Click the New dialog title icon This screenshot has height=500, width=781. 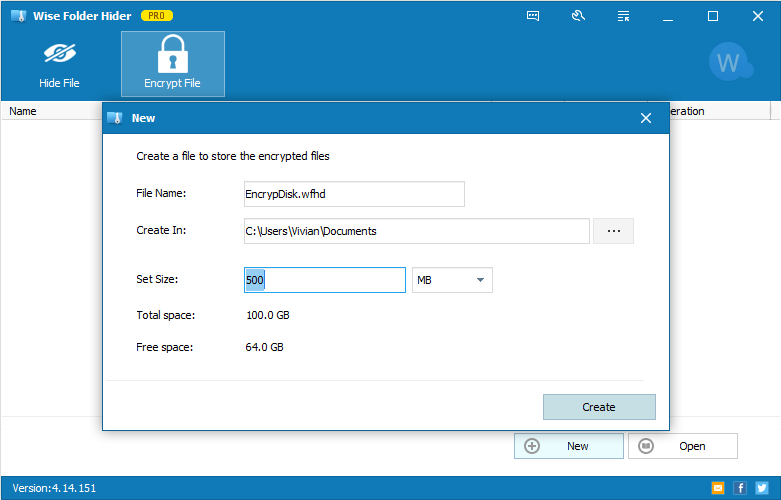coord(115,118)
